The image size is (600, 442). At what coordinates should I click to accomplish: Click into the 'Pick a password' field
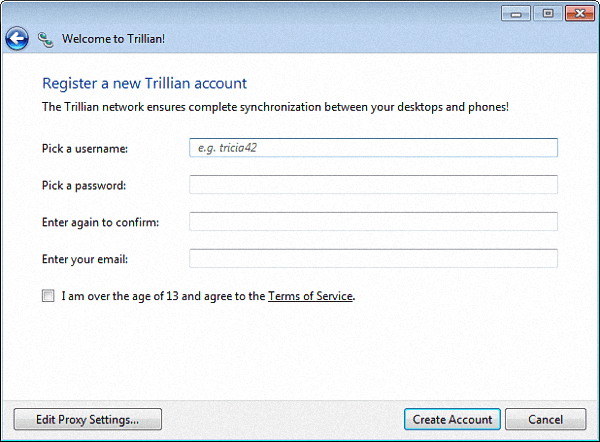tap(373, 185)
